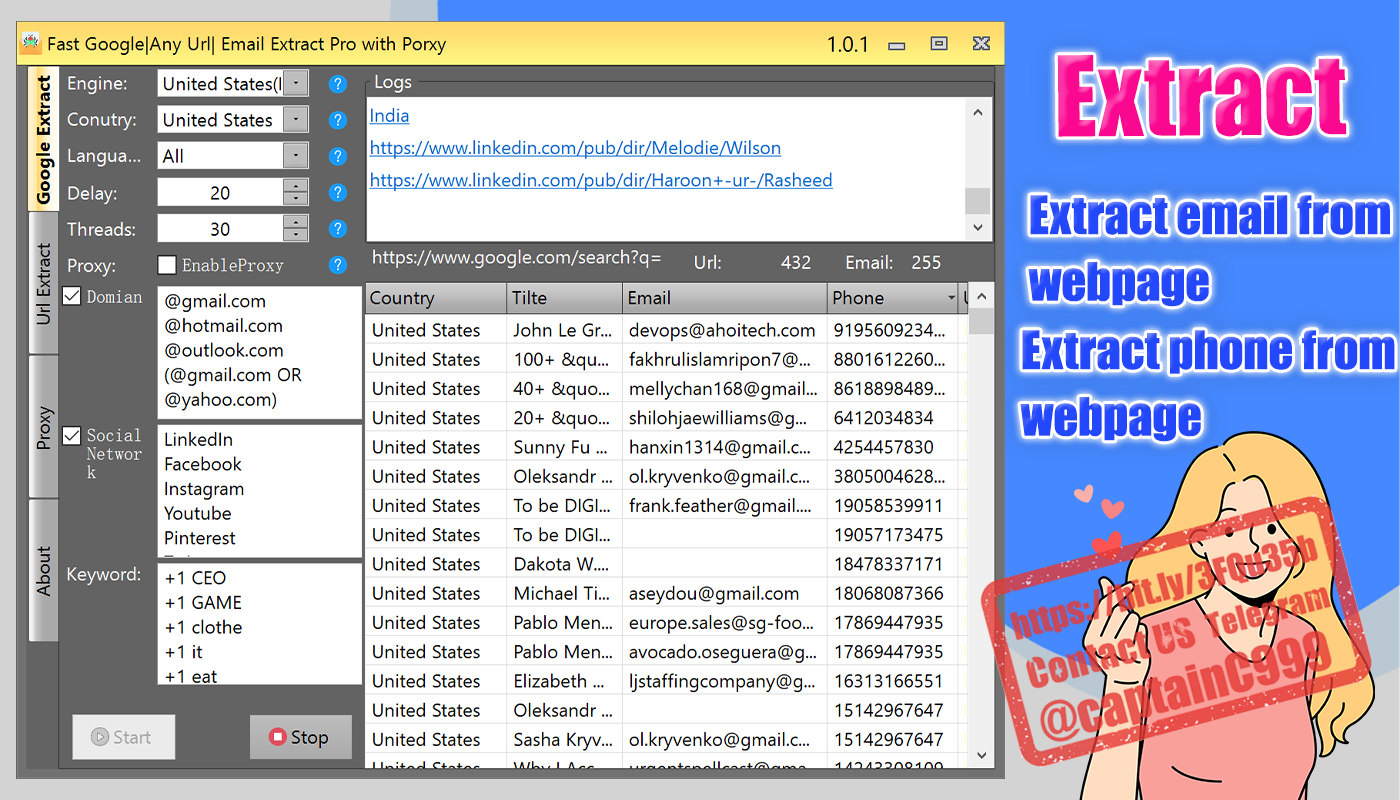Viewport: 1400px width, 800px height.
Task: Expand the Country dropdown showing United States
Action: (295, 119)
